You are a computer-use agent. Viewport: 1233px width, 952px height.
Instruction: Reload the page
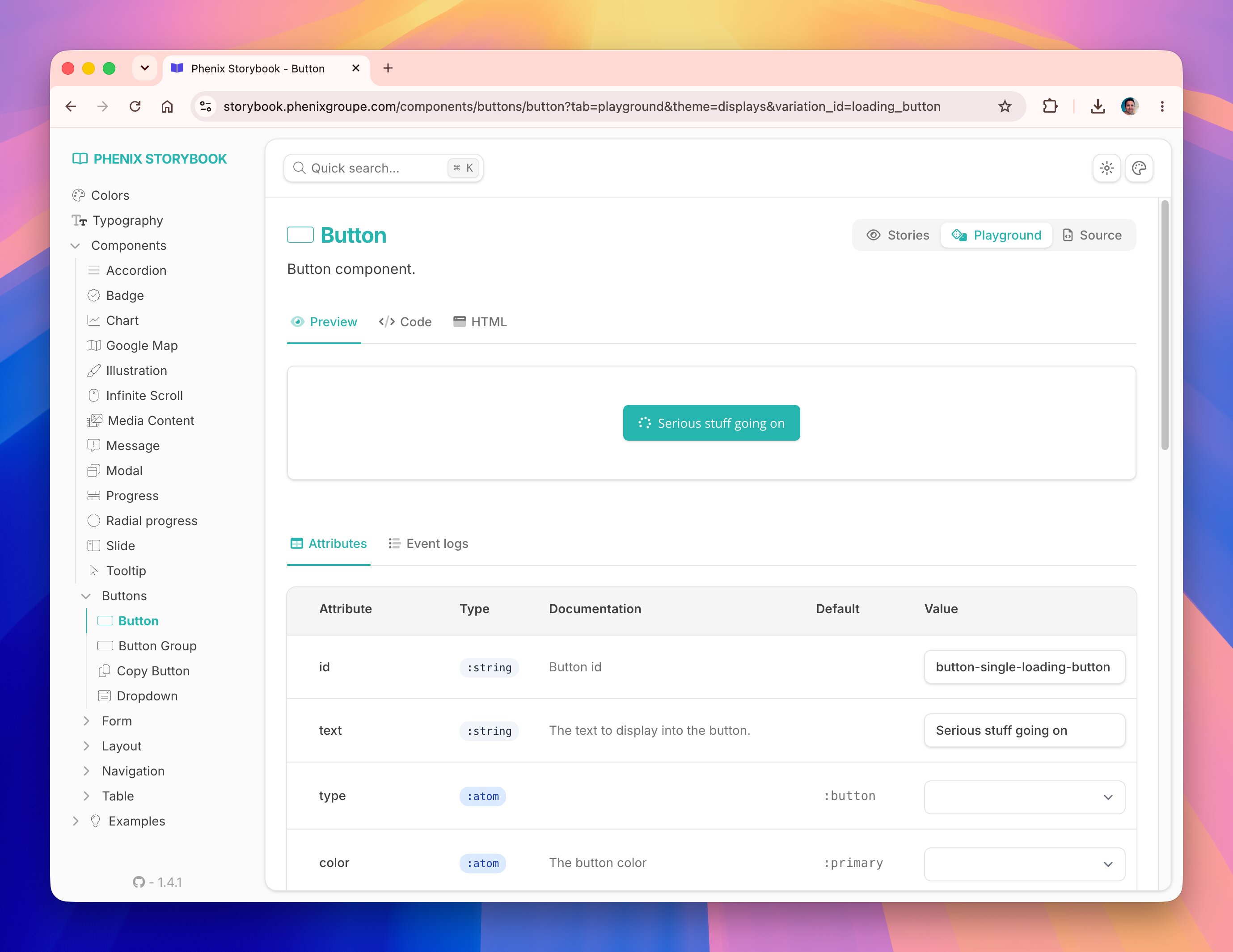pos(135,106)
